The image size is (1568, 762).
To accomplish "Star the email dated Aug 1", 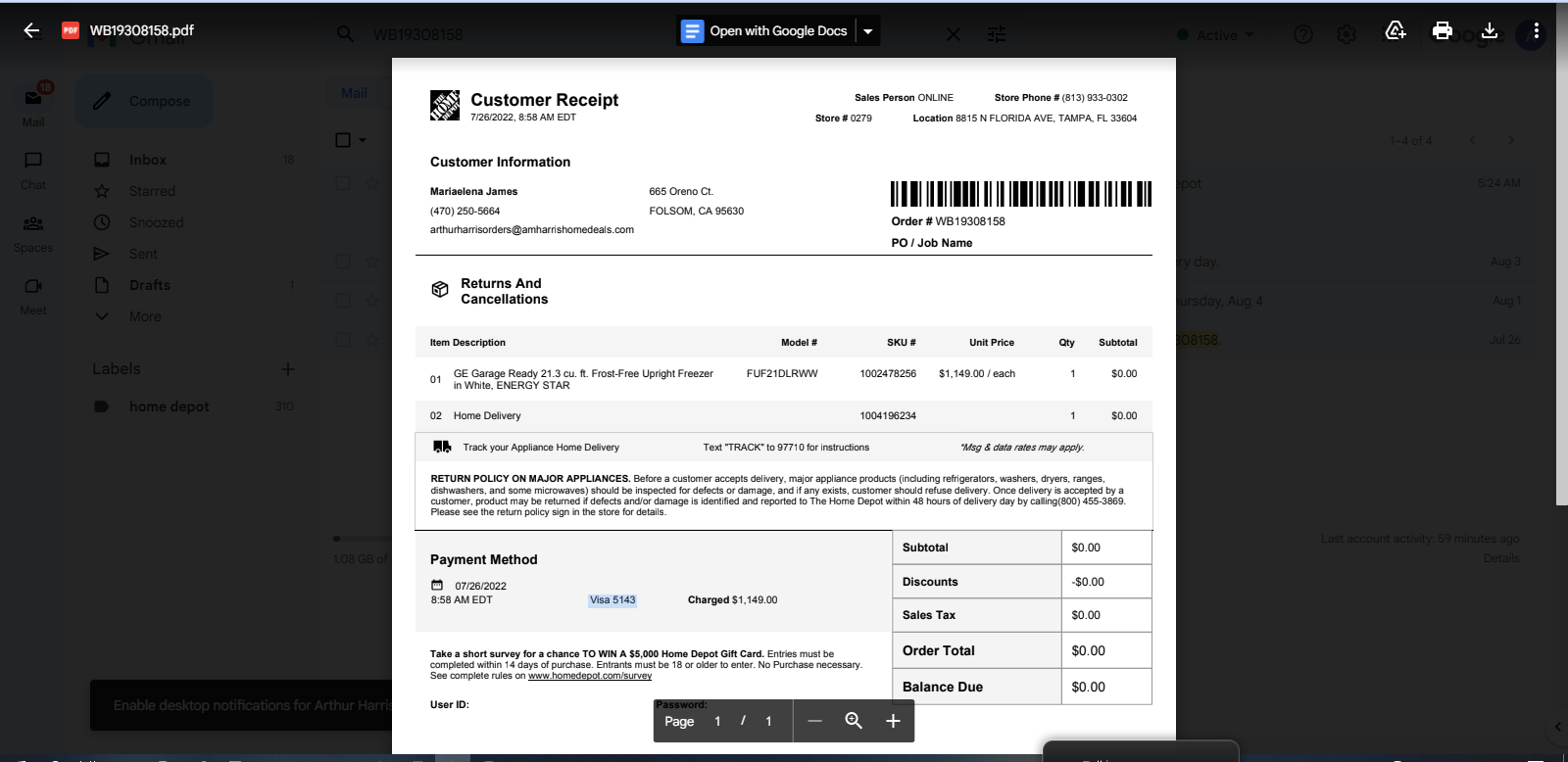I will pyautogui.click(x=372, y=301).
